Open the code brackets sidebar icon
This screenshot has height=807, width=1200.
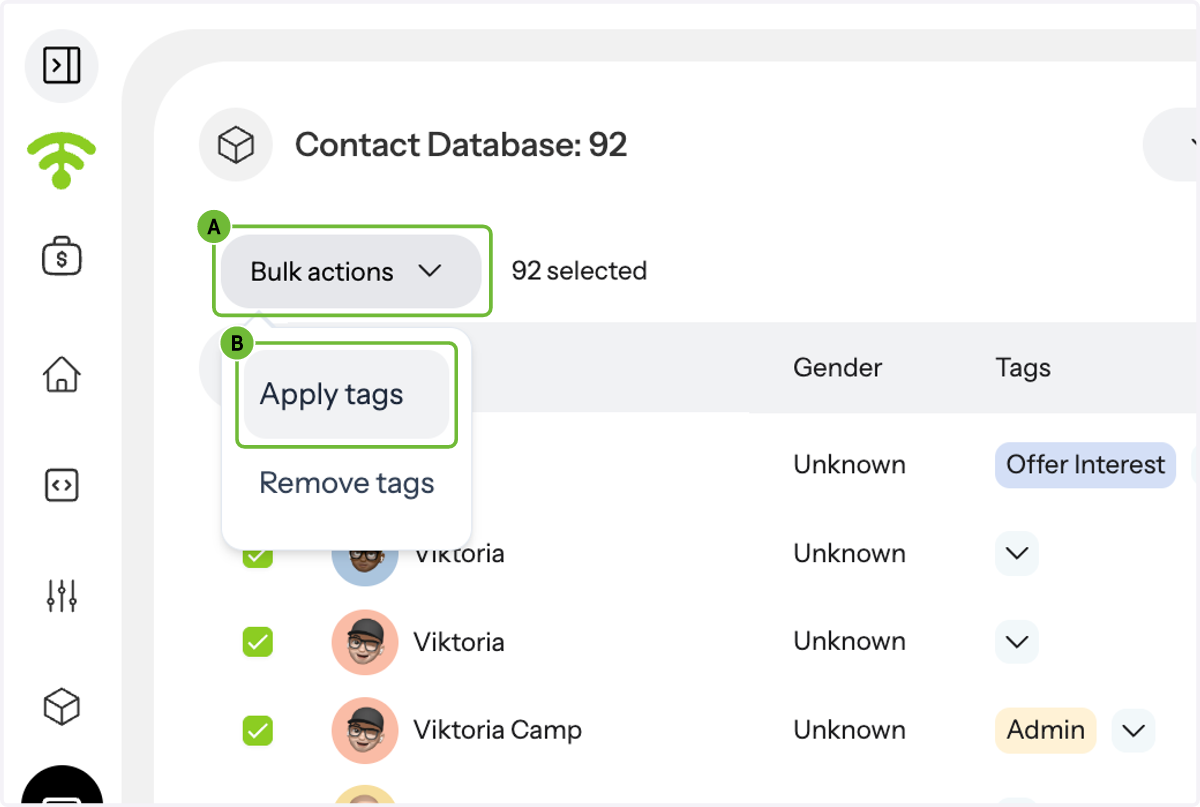click(x=62, y=486)
